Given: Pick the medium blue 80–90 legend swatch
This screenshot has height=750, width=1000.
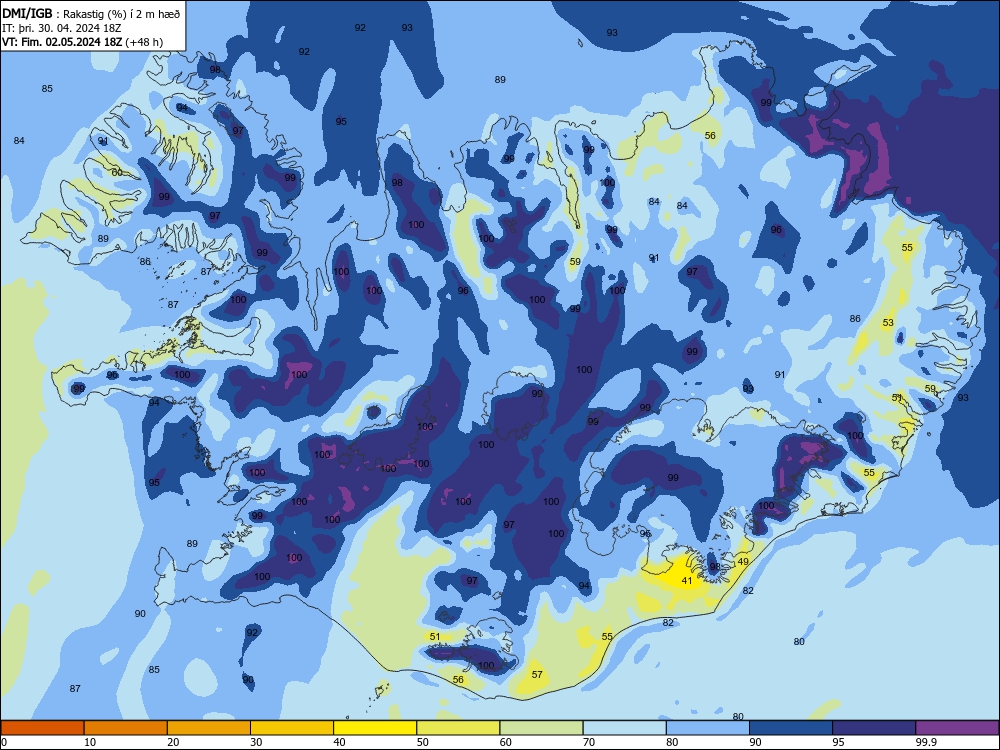Looking at the screenshot, I should point(708,728).
